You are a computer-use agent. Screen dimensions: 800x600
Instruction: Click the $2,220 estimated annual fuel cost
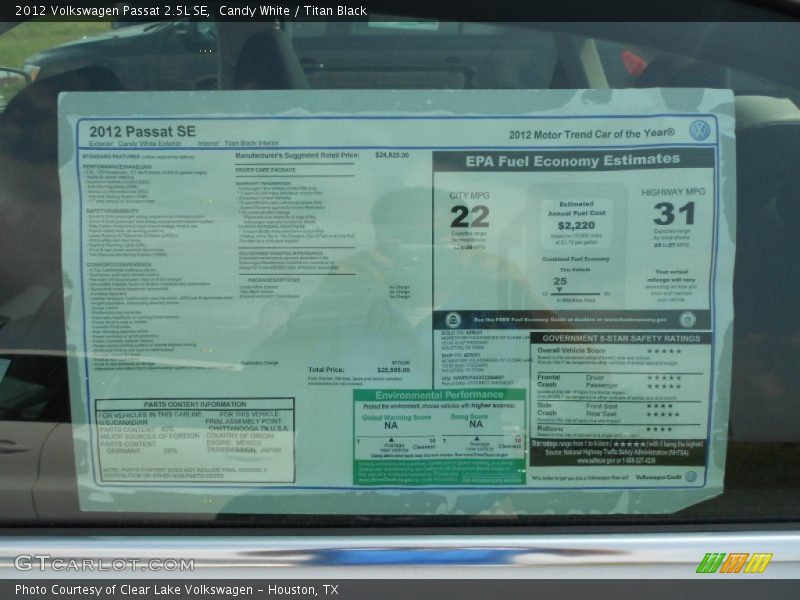coord(576,226)
